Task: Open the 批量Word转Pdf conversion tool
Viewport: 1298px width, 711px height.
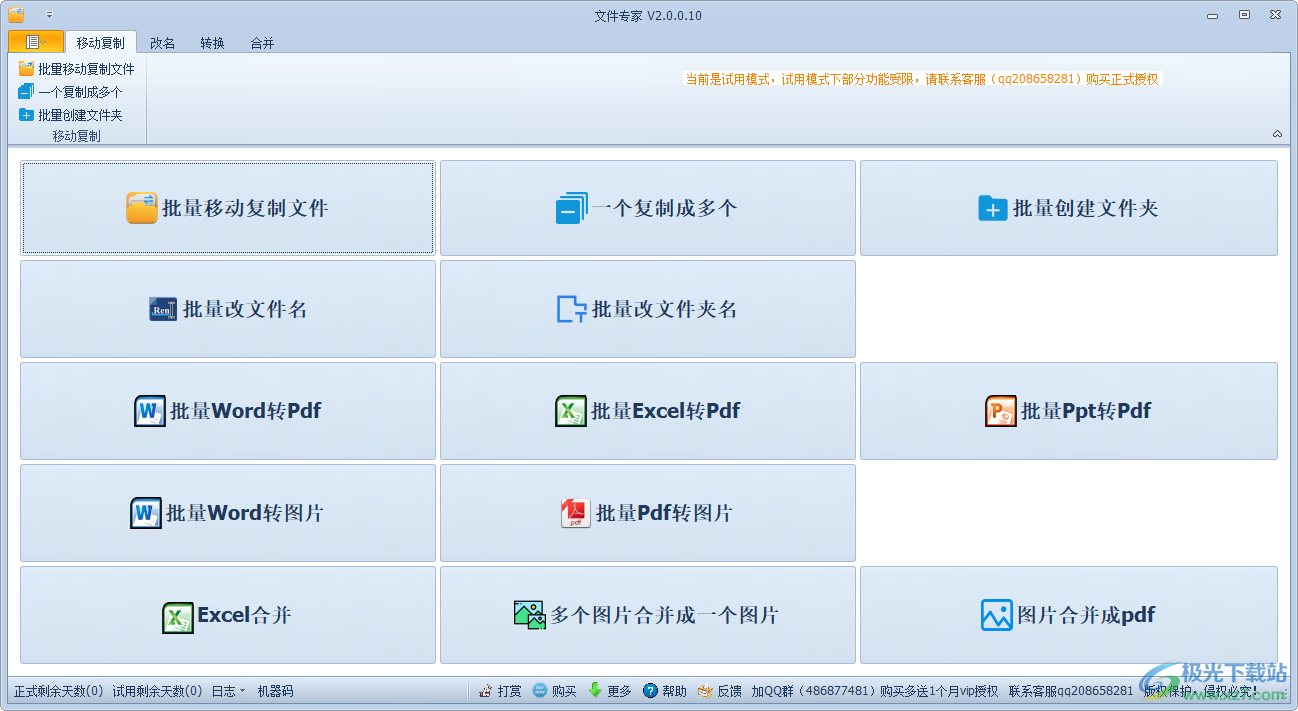Action: 227,410
